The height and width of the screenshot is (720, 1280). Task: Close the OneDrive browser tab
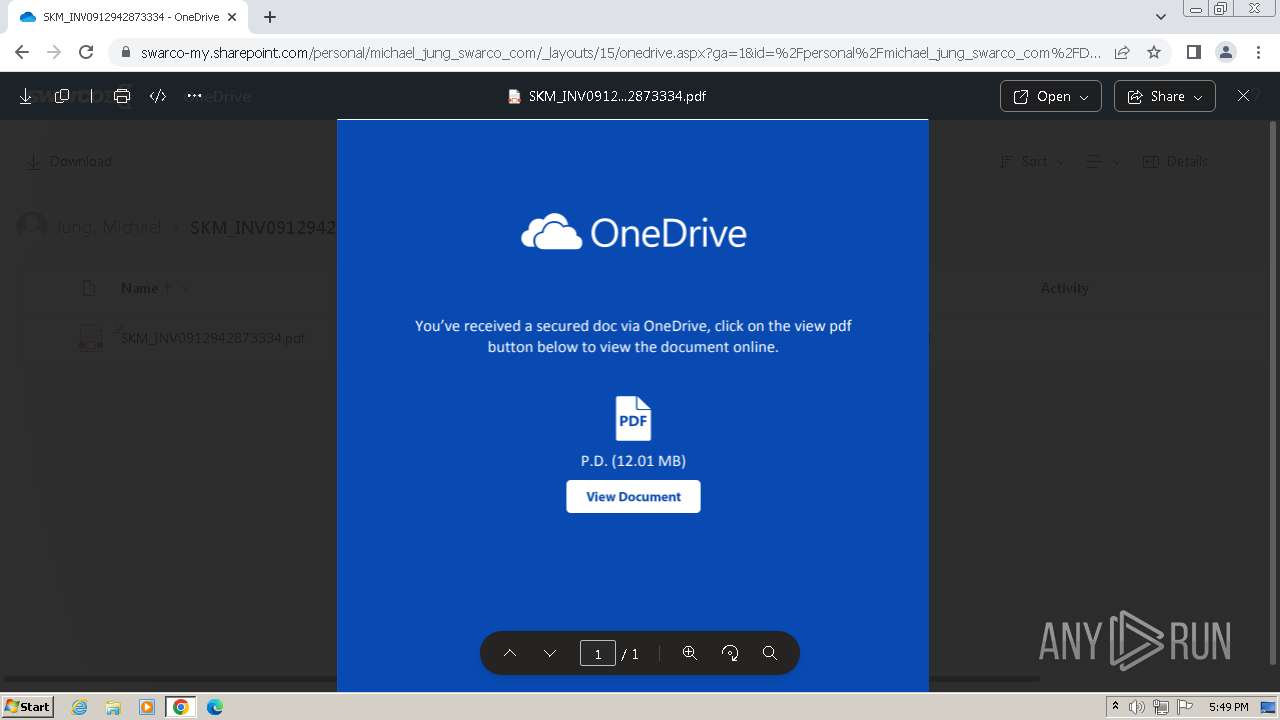(231, 17)
